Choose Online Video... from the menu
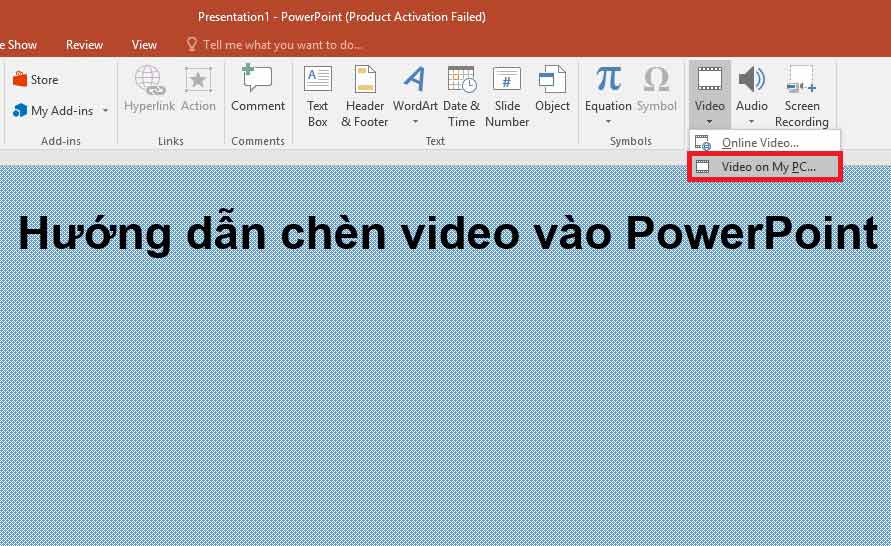The image size is (891, 546). coord(764,143)
